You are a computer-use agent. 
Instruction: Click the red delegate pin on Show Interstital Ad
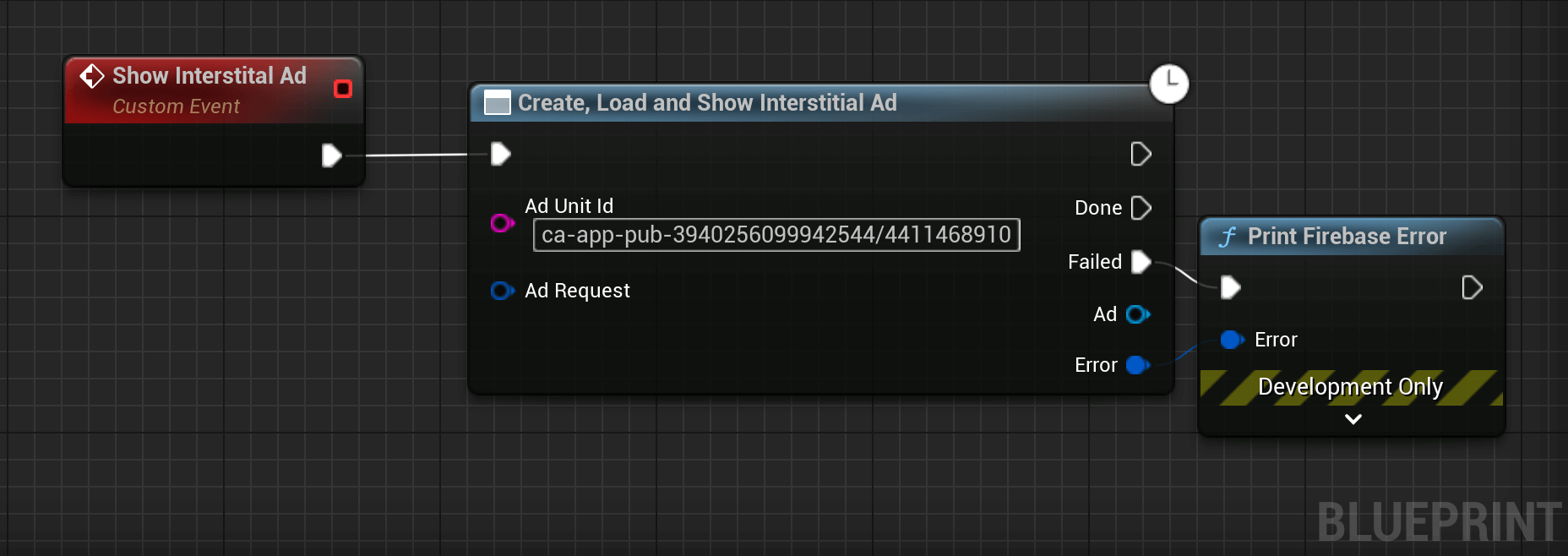pos(343,89)
